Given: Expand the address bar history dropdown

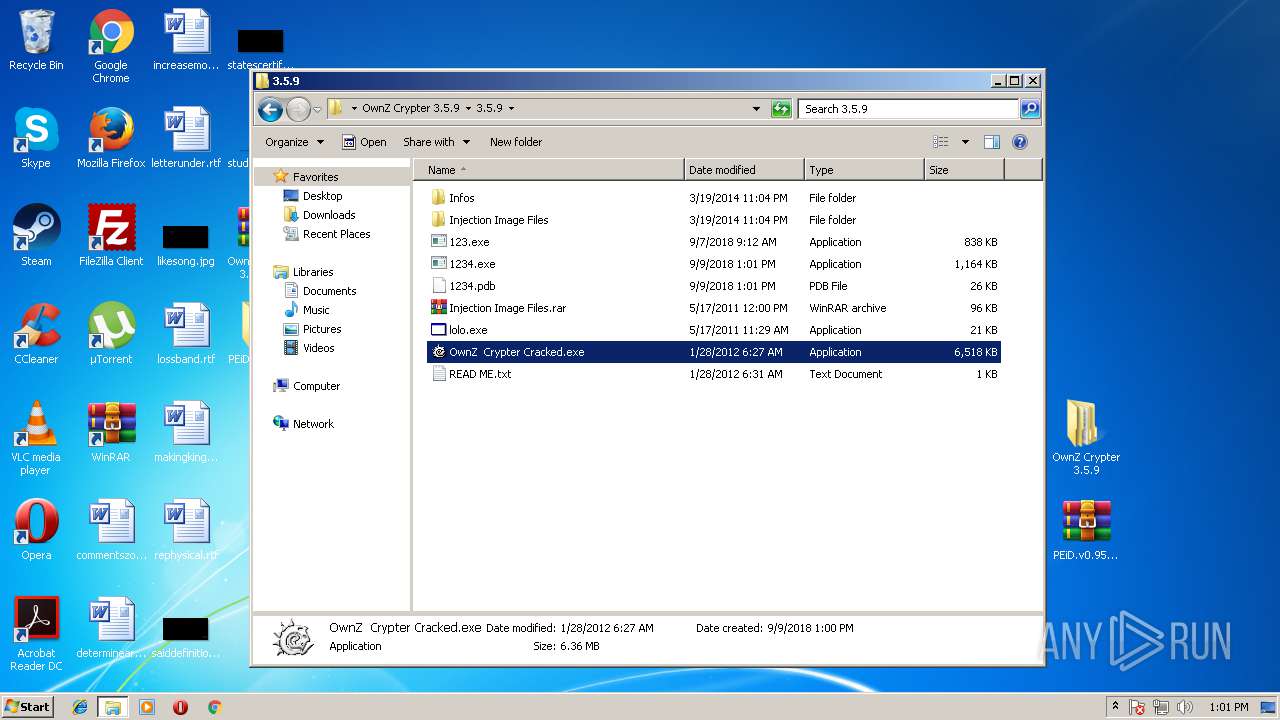Looking at the screenshot, I should coord(756,109).
